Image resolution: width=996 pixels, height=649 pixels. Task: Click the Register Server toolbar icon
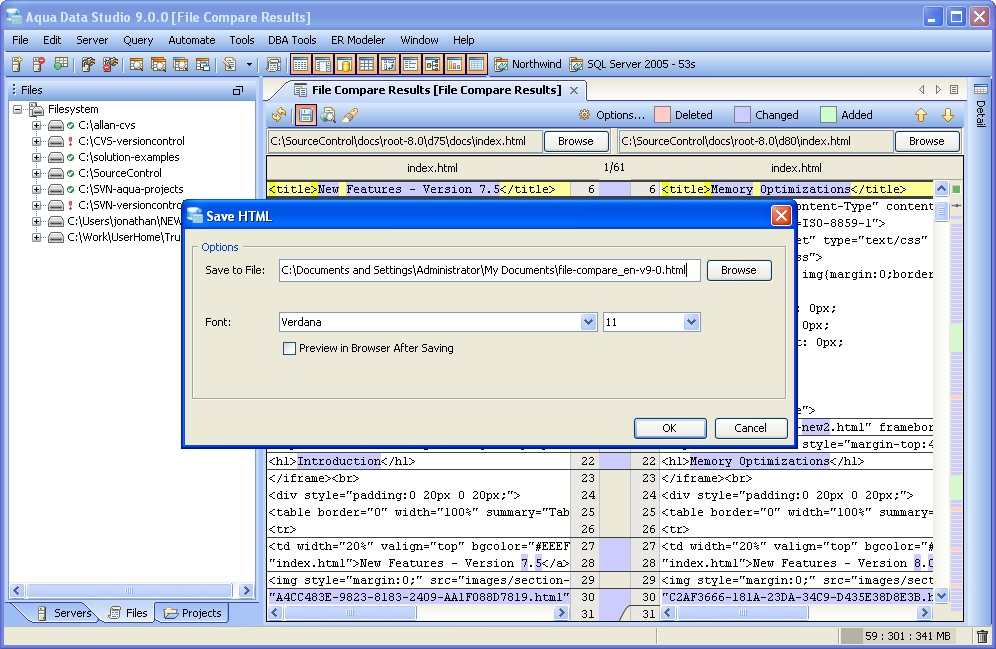coord(17,64)
